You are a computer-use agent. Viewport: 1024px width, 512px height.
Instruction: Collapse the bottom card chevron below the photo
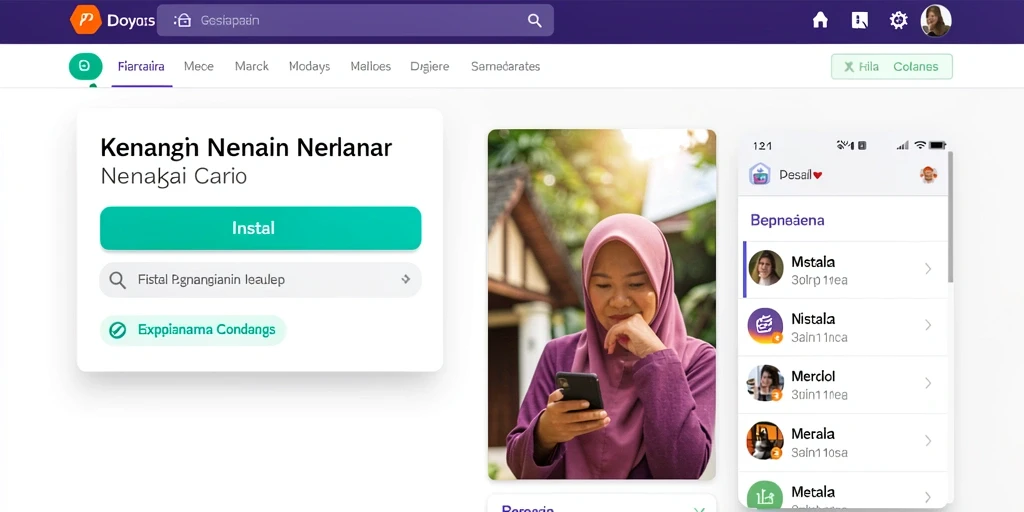pos(699,509)
